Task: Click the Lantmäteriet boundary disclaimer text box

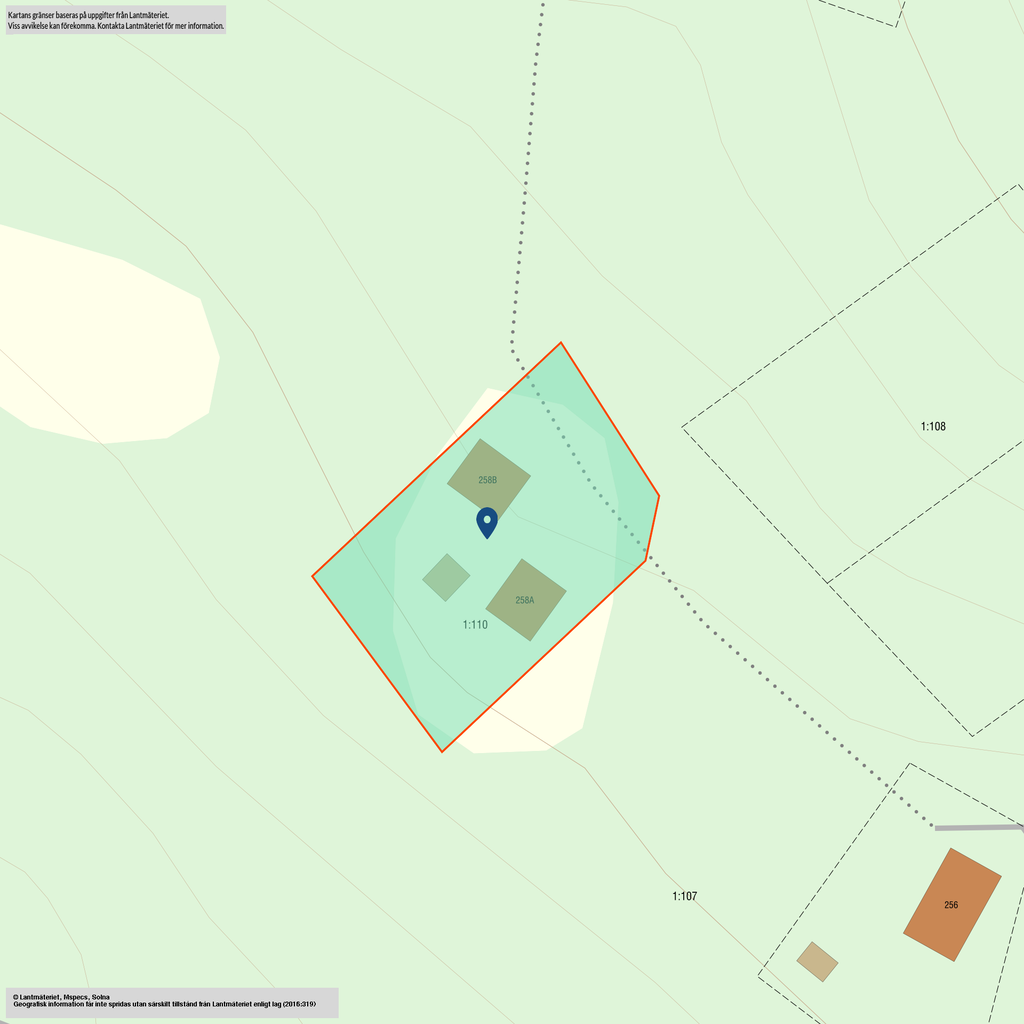Action: coord(115,20)
